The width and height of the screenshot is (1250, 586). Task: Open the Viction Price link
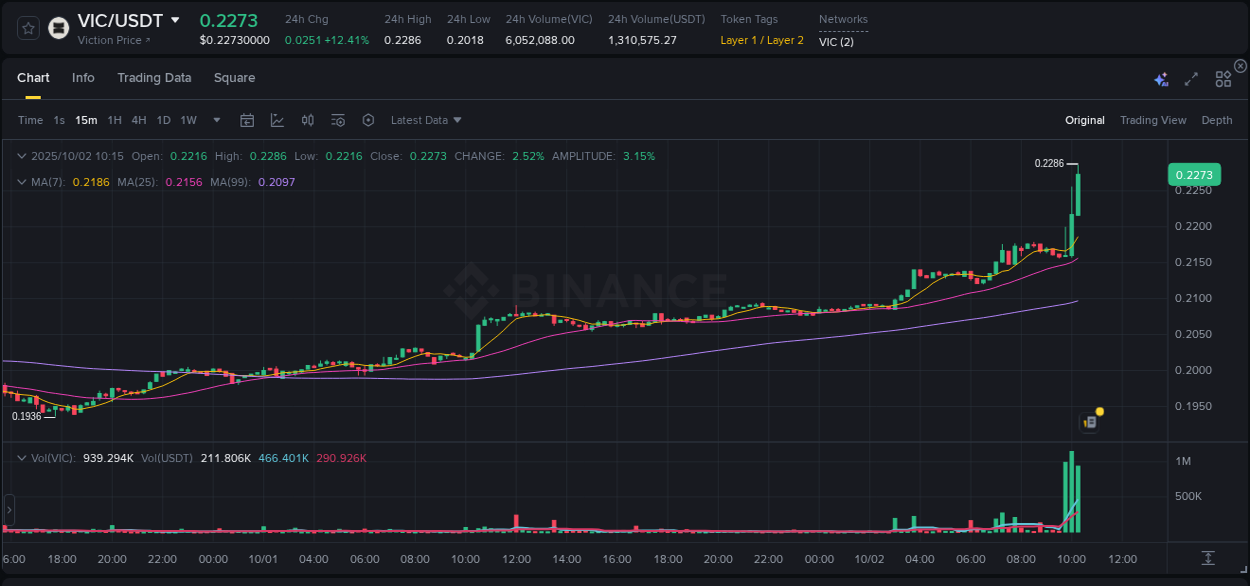click(x=113, y=40)
